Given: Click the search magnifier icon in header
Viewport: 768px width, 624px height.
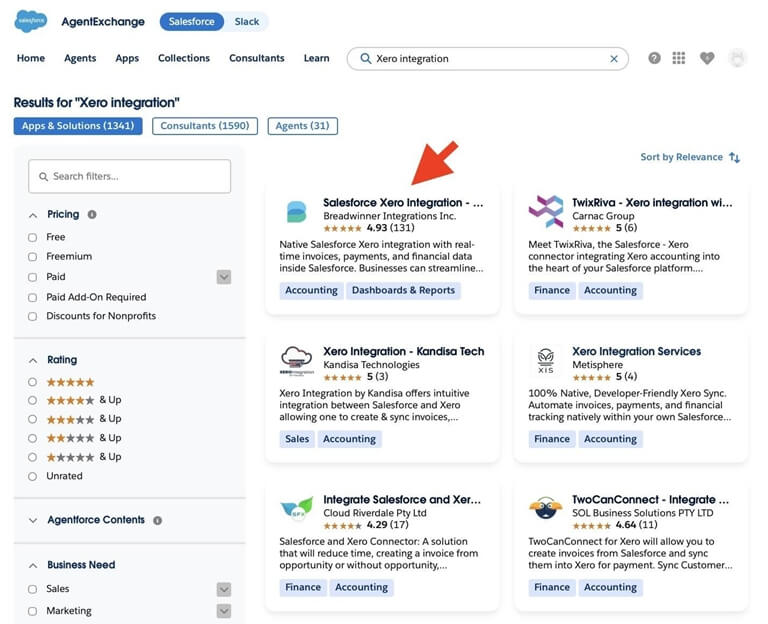Looking at the screenshot, I should 365,59.
